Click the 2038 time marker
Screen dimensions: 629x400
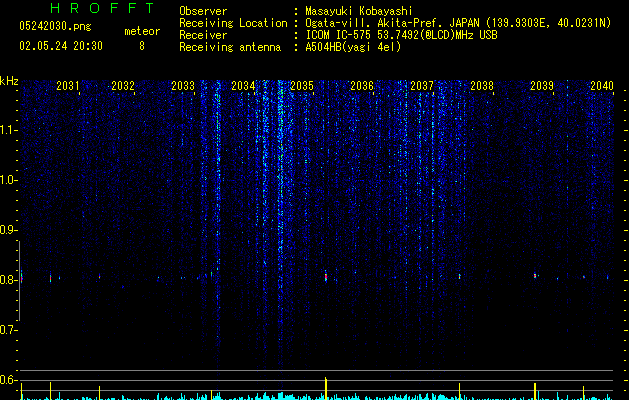(x=482, y=86)
